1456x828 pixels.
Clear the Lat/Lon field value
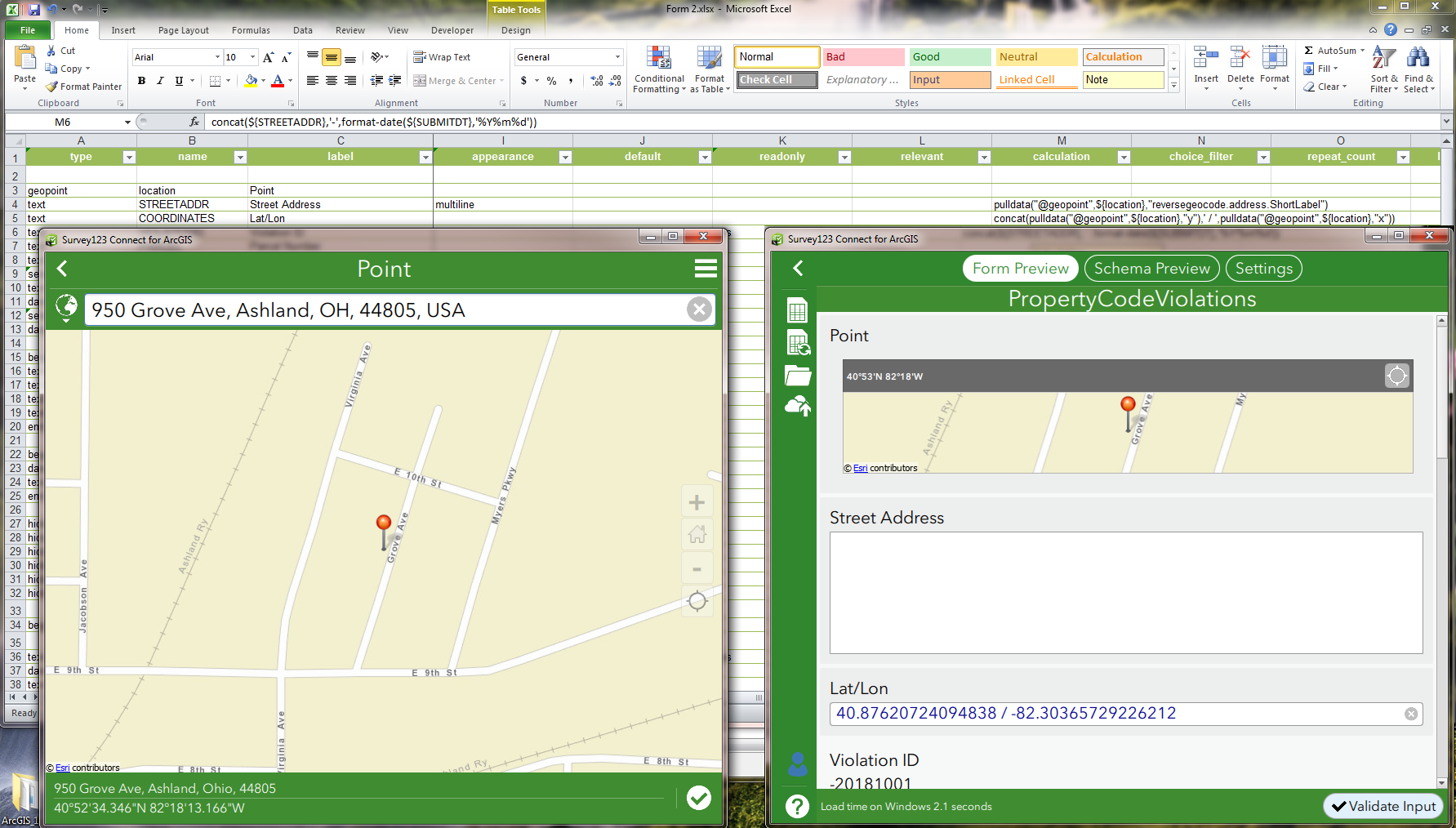[1411, 714]
